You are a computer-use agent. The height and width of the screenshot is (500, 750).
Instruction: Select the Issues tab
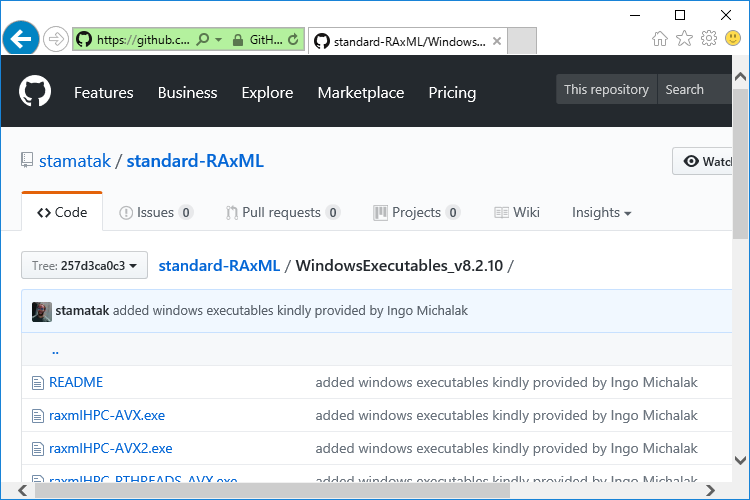155,212
